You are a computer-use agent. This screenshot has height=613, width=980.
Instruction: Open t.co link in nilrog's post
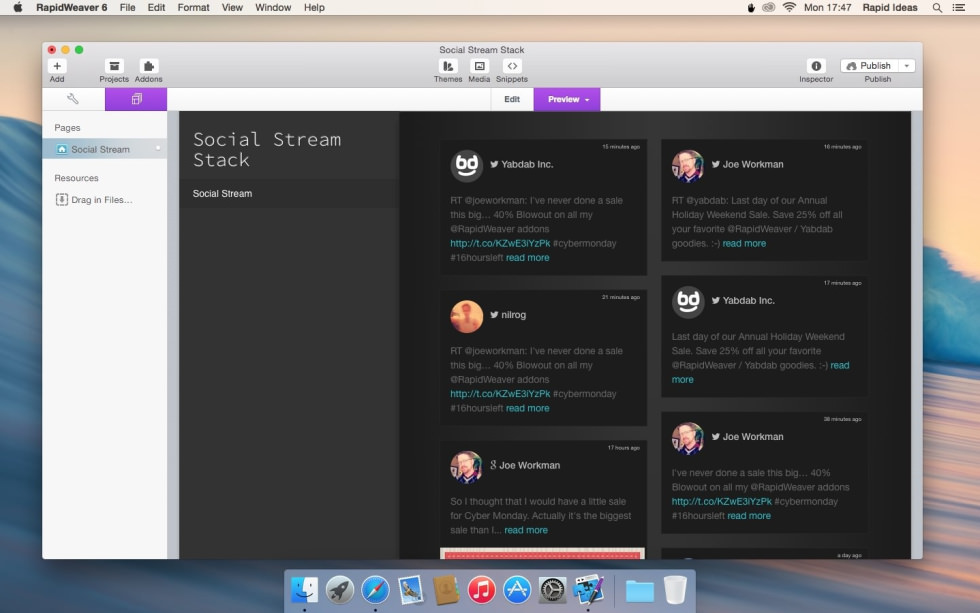click(500, 394)
